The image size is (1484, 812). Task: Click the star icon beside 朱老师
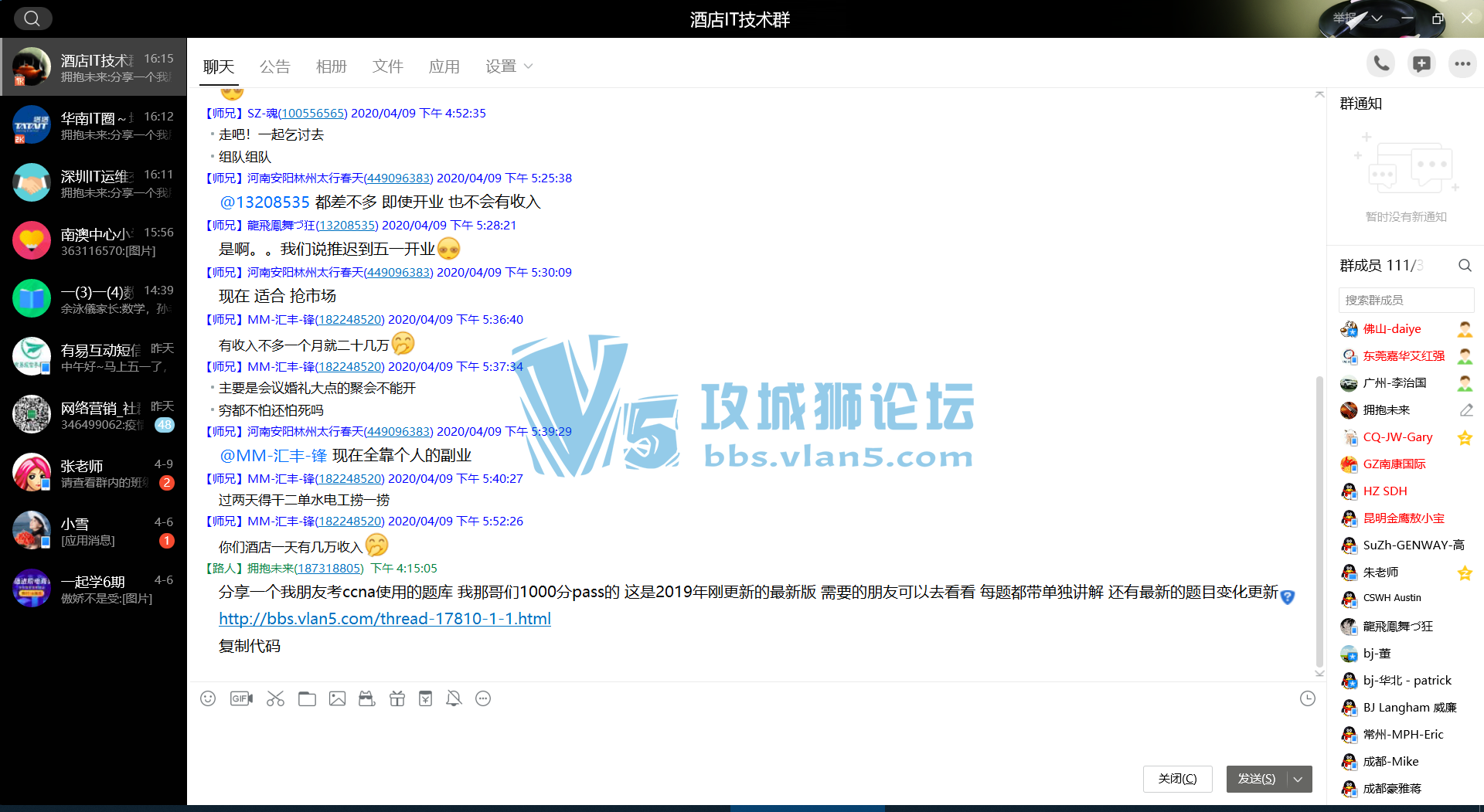[x=1465, y=572]
